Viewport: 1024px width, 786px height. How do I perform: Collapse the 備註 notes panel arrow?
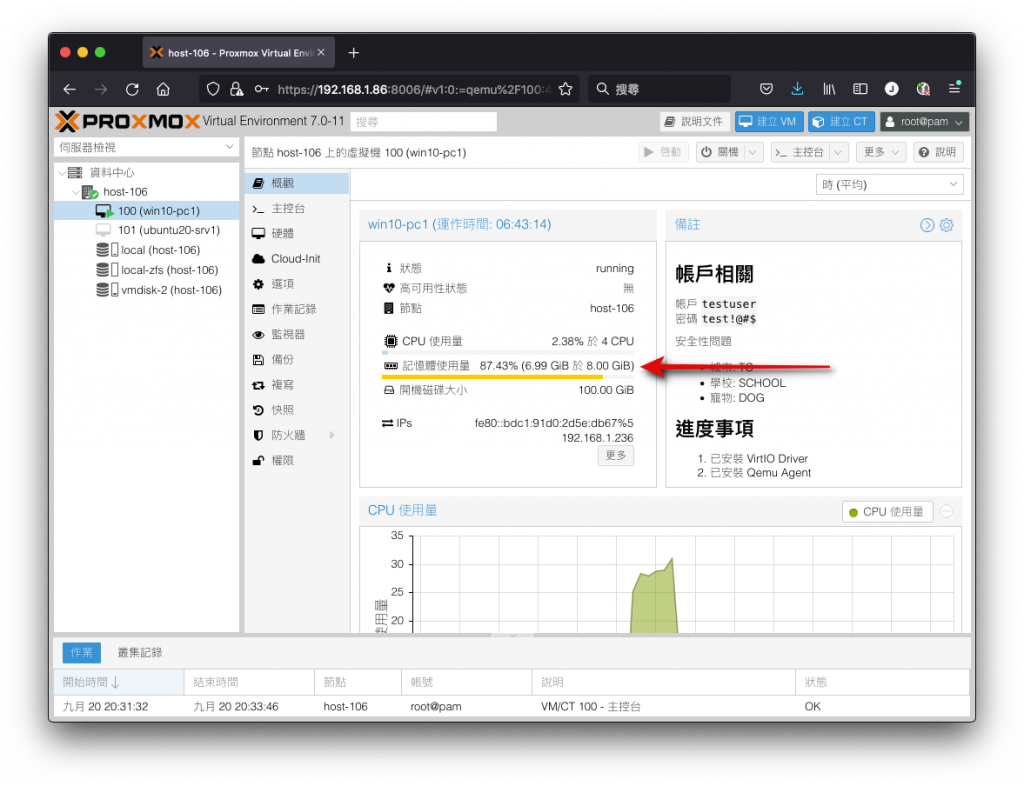(x=927, y=225)
